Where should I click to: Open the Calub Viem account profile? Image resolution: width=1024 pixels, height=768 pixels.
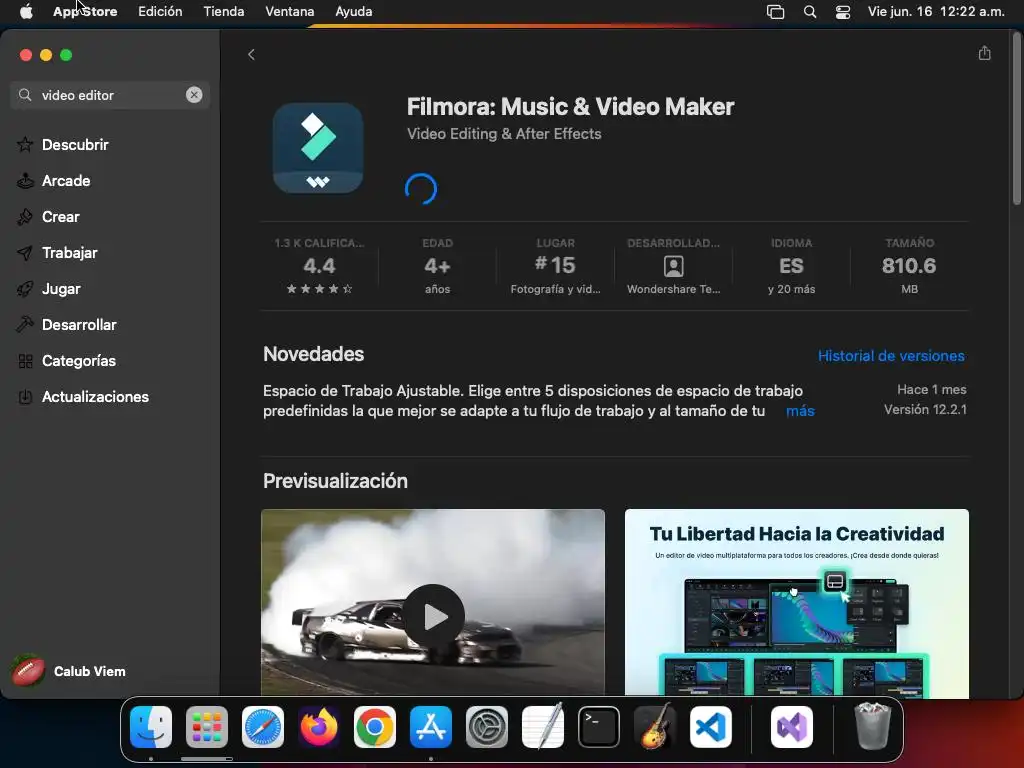click(69, 671)
